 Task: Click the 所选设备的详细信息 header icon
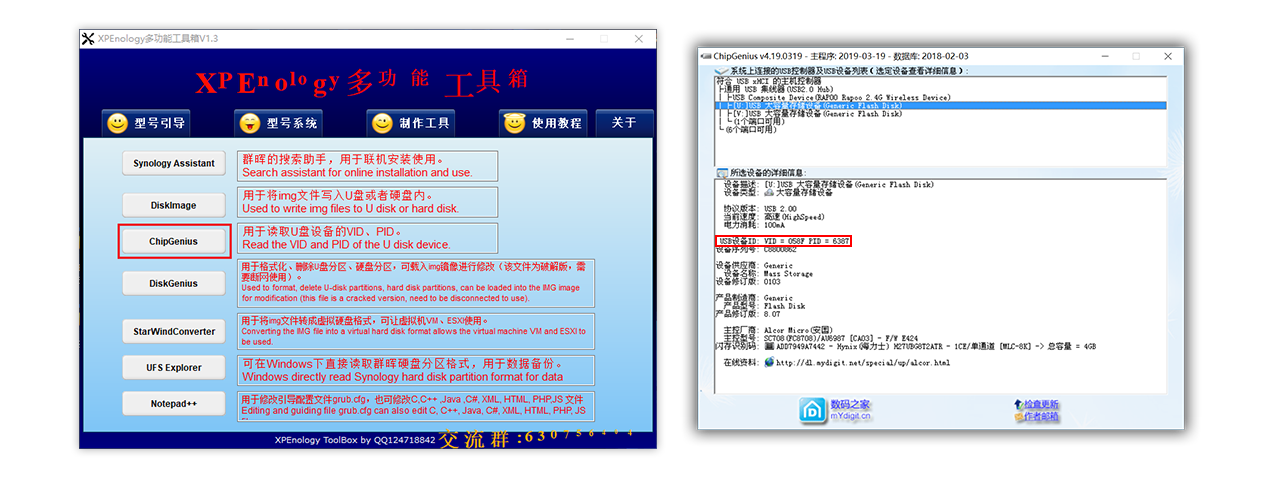pos(722,172)
